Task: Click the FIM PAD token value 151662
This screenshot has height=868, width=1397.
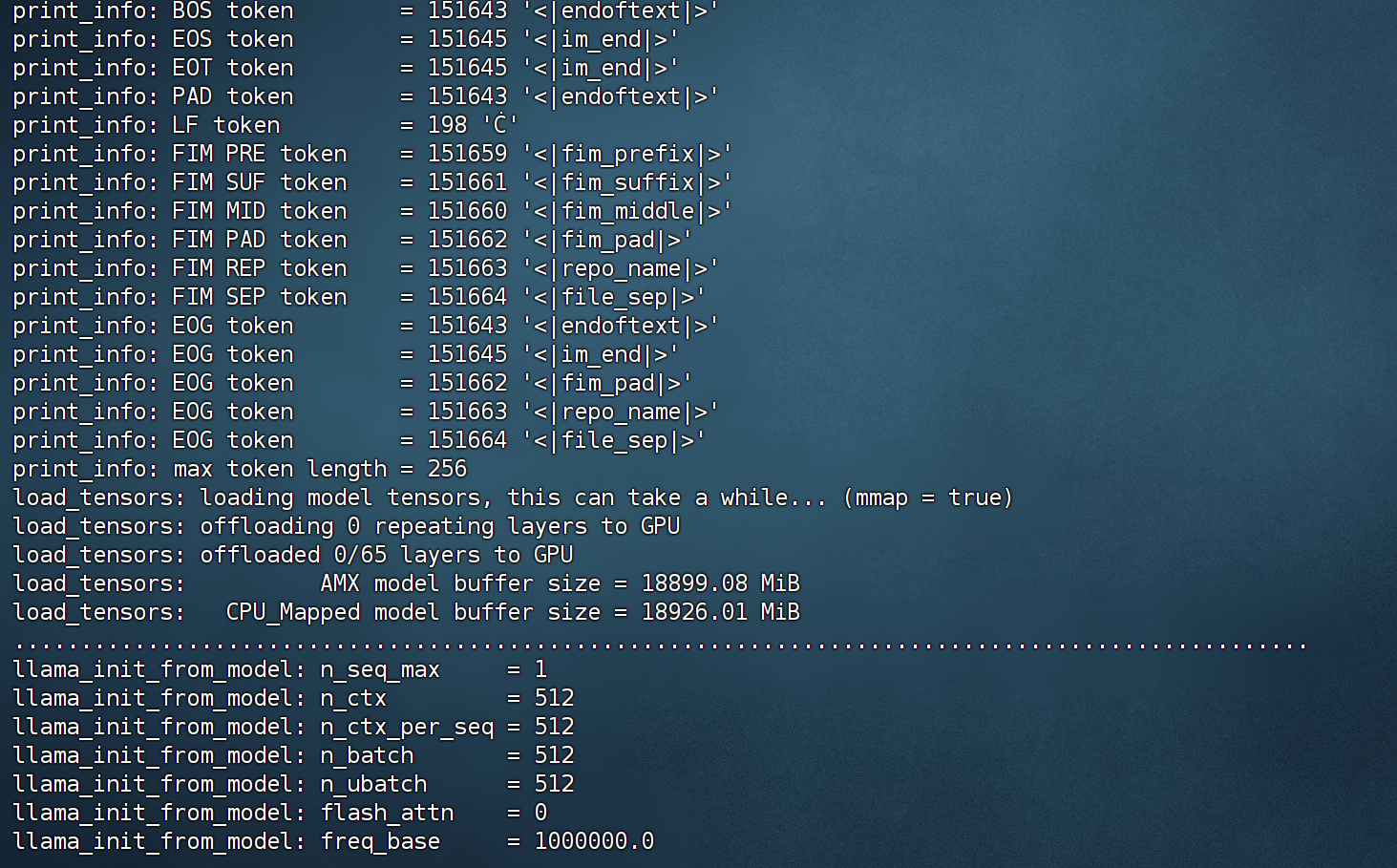Action: click(x=467, y=240)
